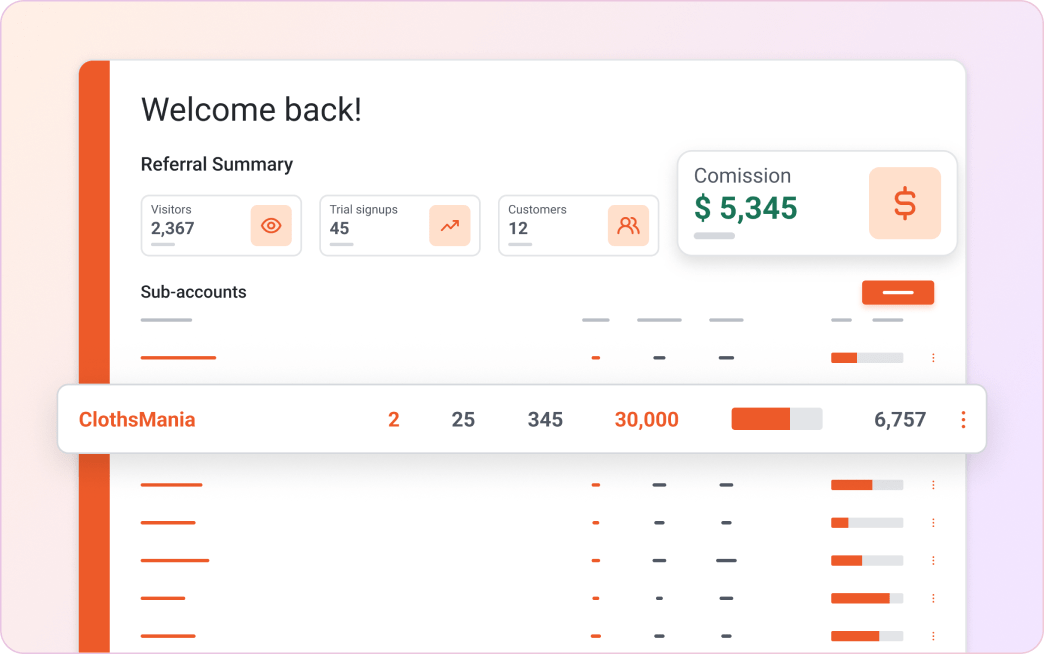Open three-dot menu on the last sub-account row
The image size is (1044, 654).
pyautogui.click(x=933, y=636)
